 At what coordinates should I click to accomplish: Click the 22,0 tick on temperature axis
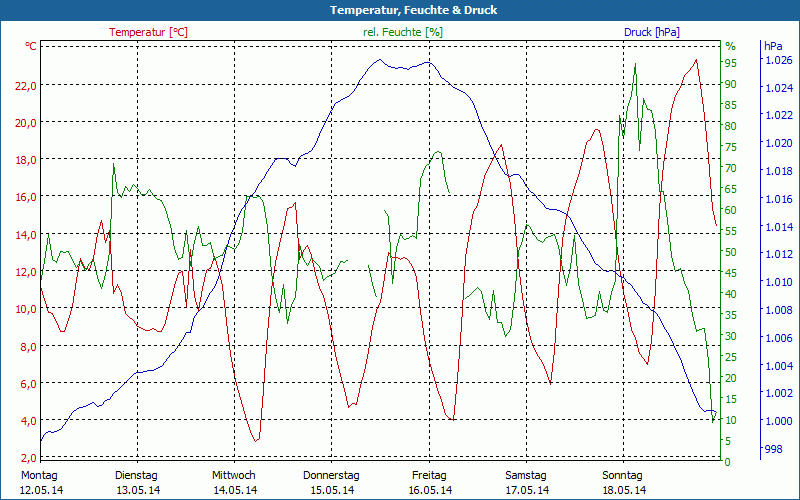click(x=25, y=85)
